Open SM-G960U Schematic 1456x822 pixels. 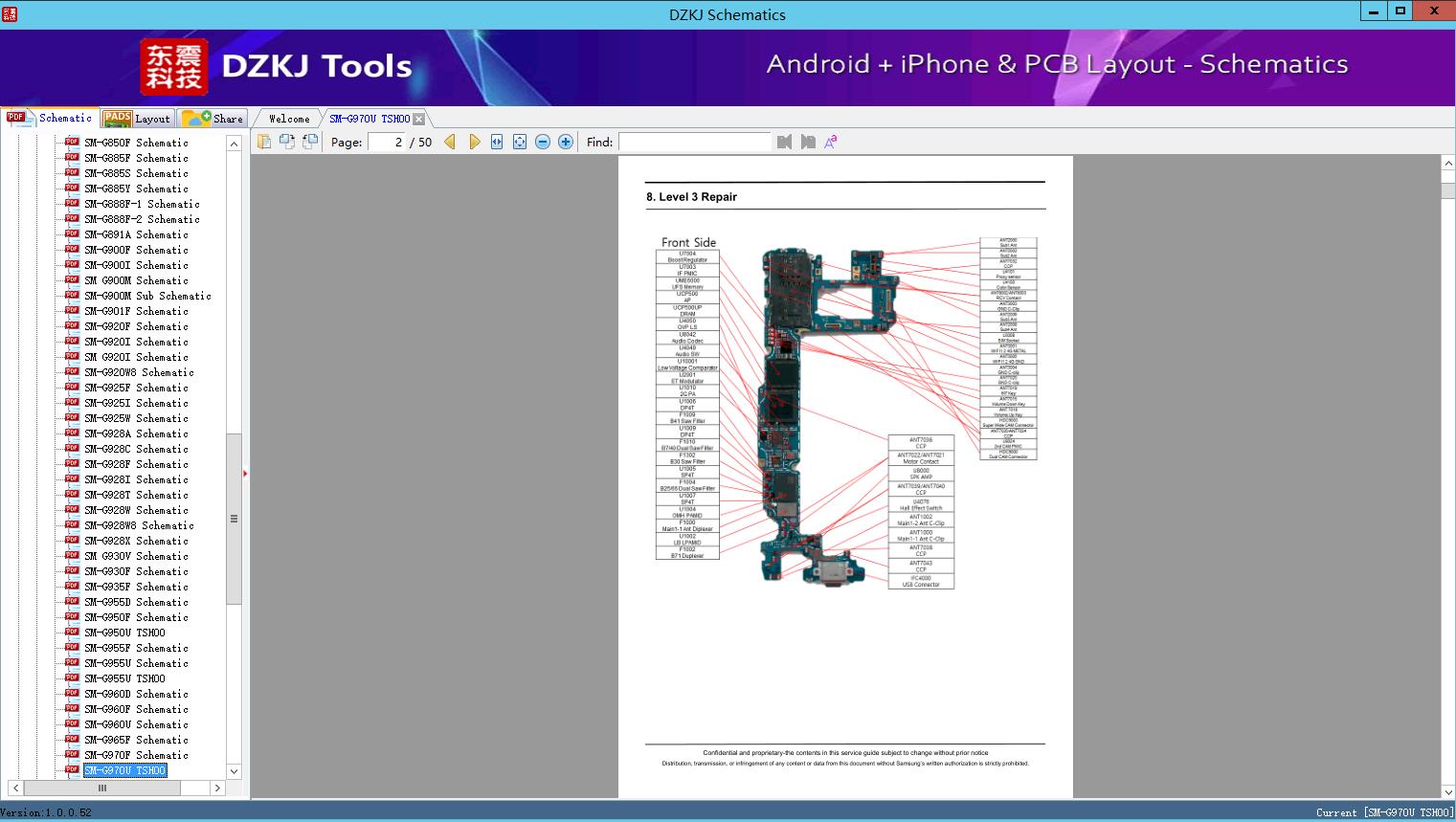(136, 724)
